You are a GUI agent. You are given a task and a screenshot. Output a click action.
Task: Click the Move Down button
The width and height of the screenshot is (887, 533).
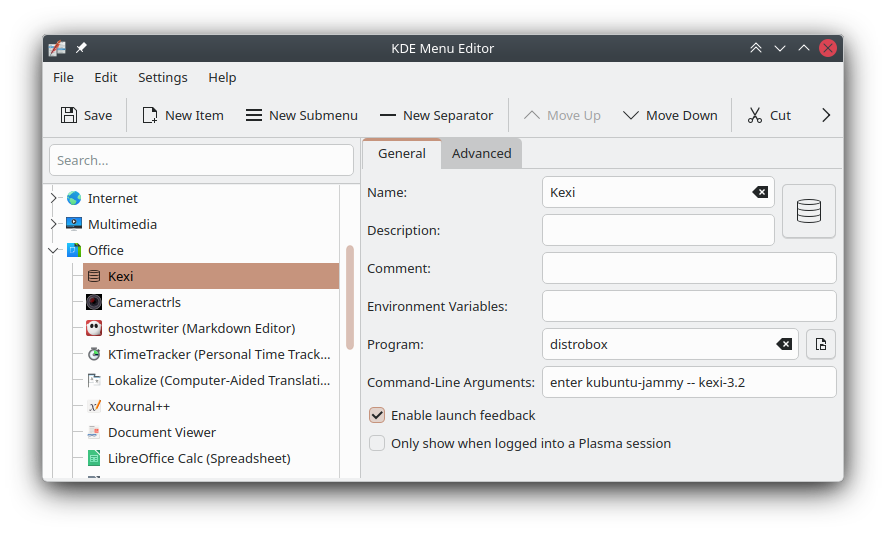coord(670,115)
